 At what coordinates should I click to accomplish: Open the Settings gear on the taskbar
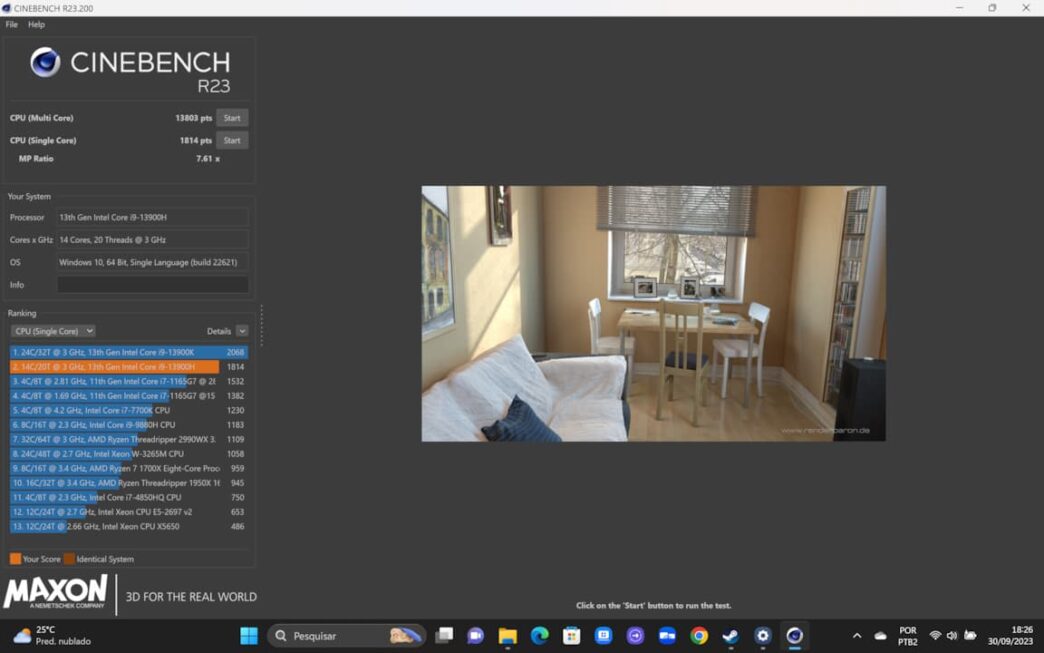(762, 636)
